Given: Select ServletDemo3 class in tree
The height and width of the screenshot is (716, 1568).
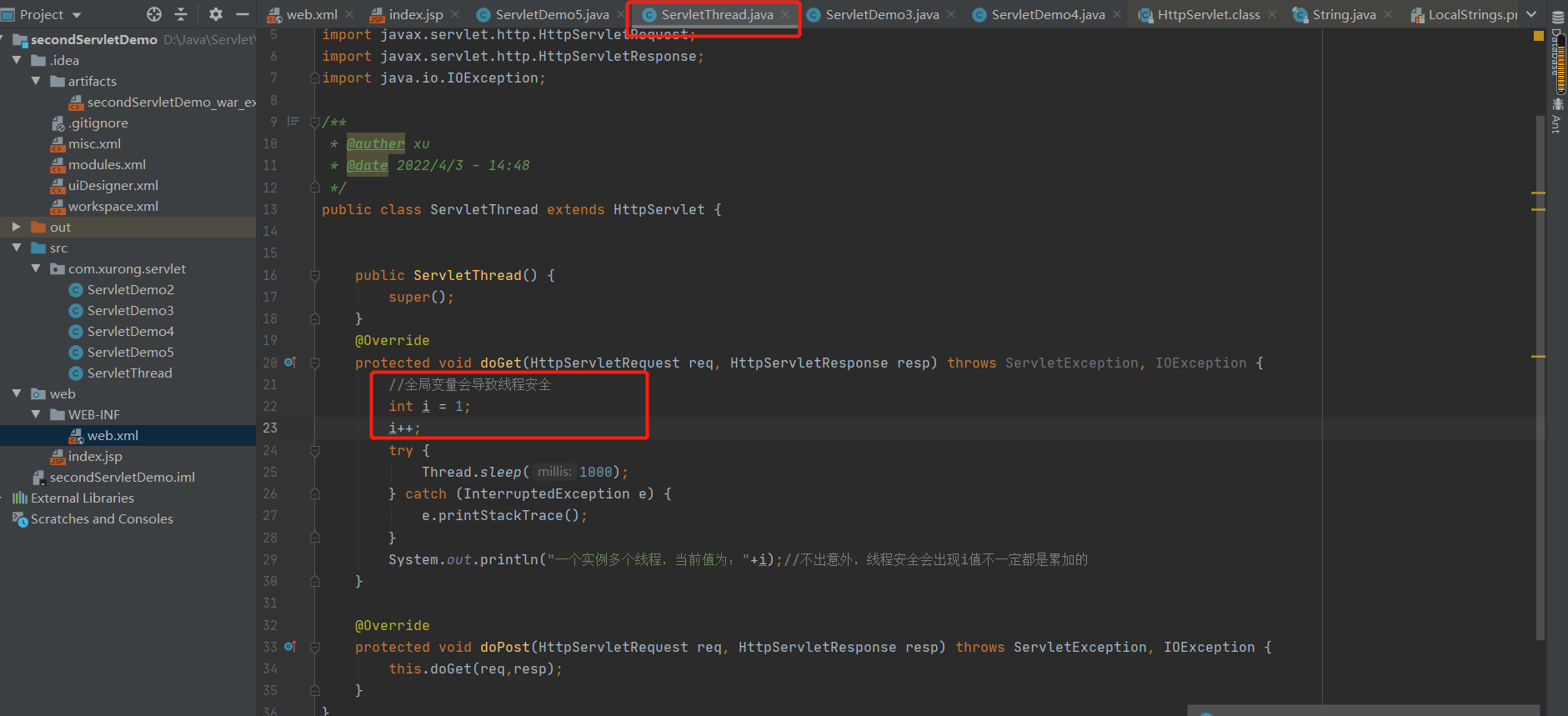Looking at the screenshot, I should point(122,310).
